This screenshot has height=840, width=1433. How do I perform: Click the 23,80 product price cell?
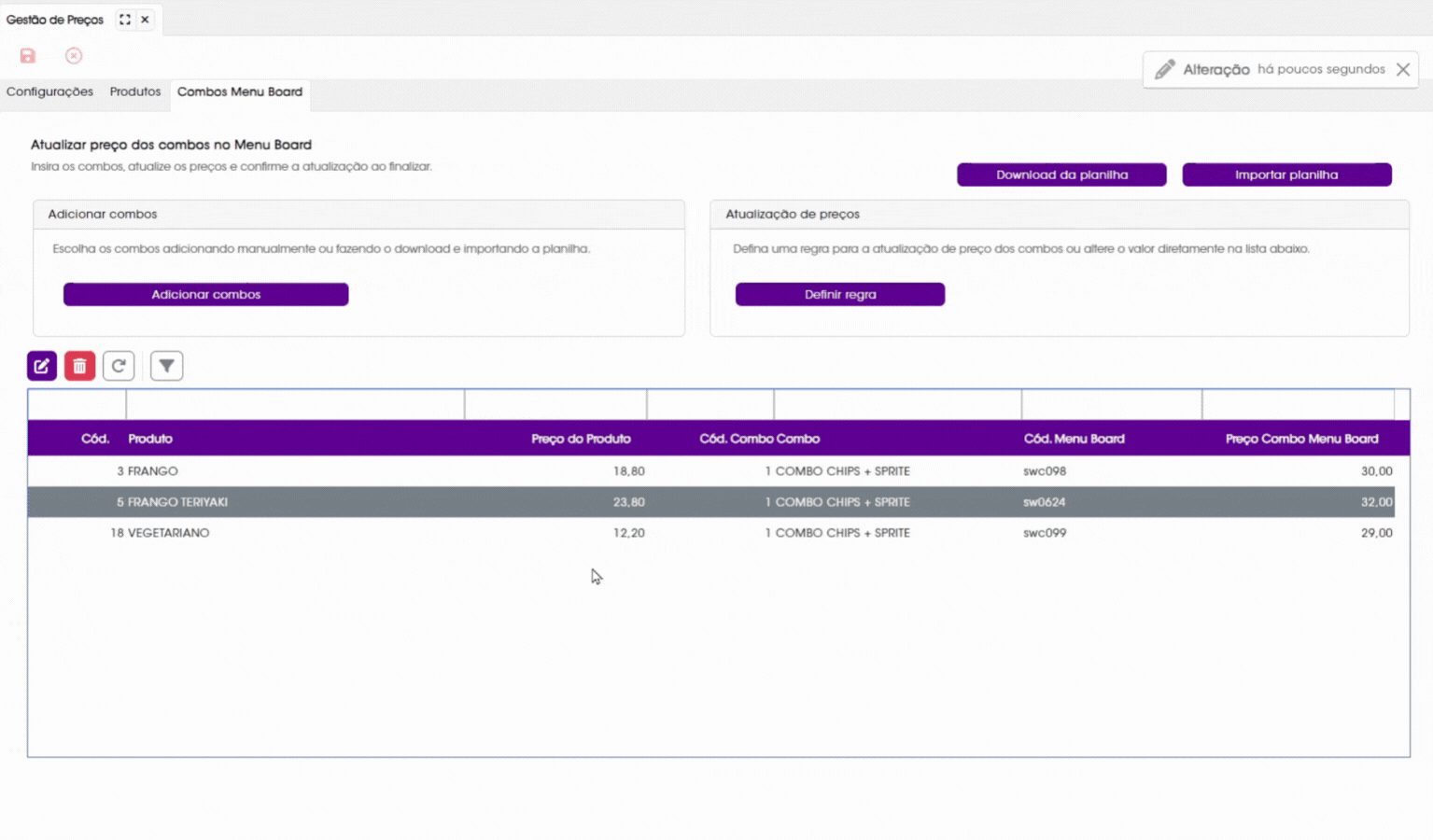pos(628,502)
